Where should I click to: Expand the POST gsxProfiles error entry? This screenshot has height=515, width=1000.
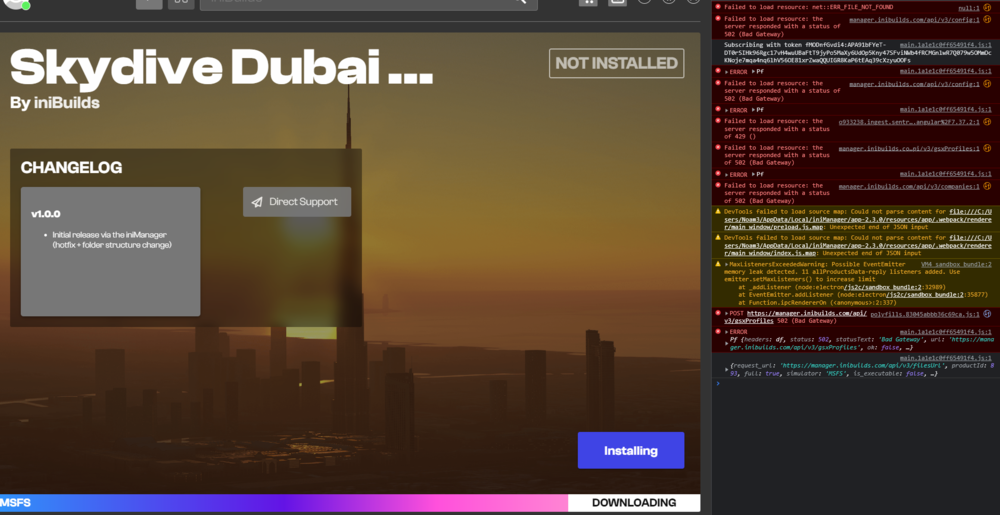click(x=727, y=314)
